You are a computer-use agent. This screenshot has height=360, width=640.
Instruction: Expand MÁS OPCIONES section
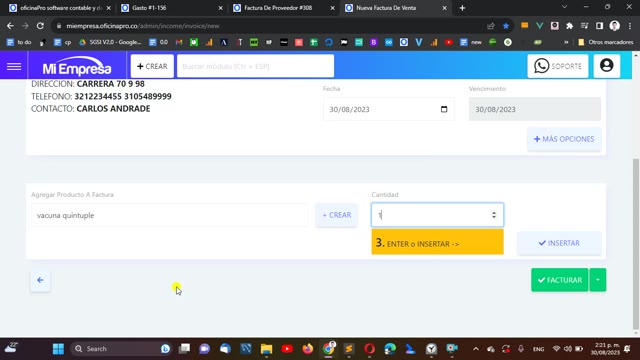pyautogui.click(x=564, y=139)
